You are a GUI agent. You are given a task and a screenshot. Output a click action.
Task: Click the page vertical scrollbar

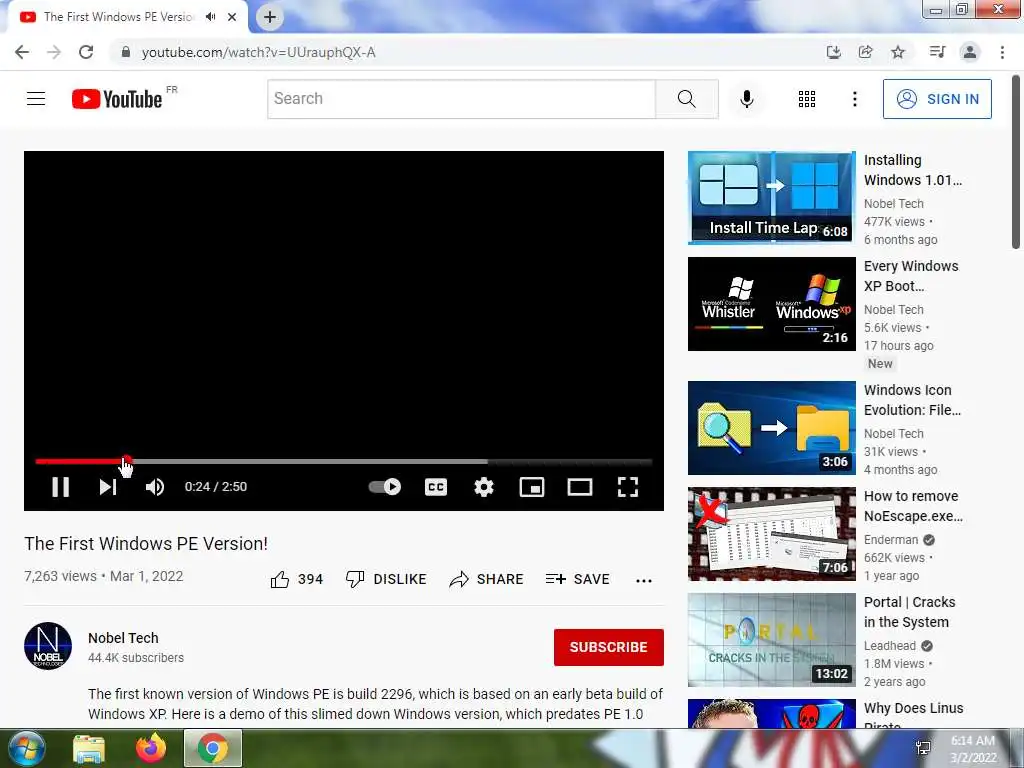pos(1016,162)
